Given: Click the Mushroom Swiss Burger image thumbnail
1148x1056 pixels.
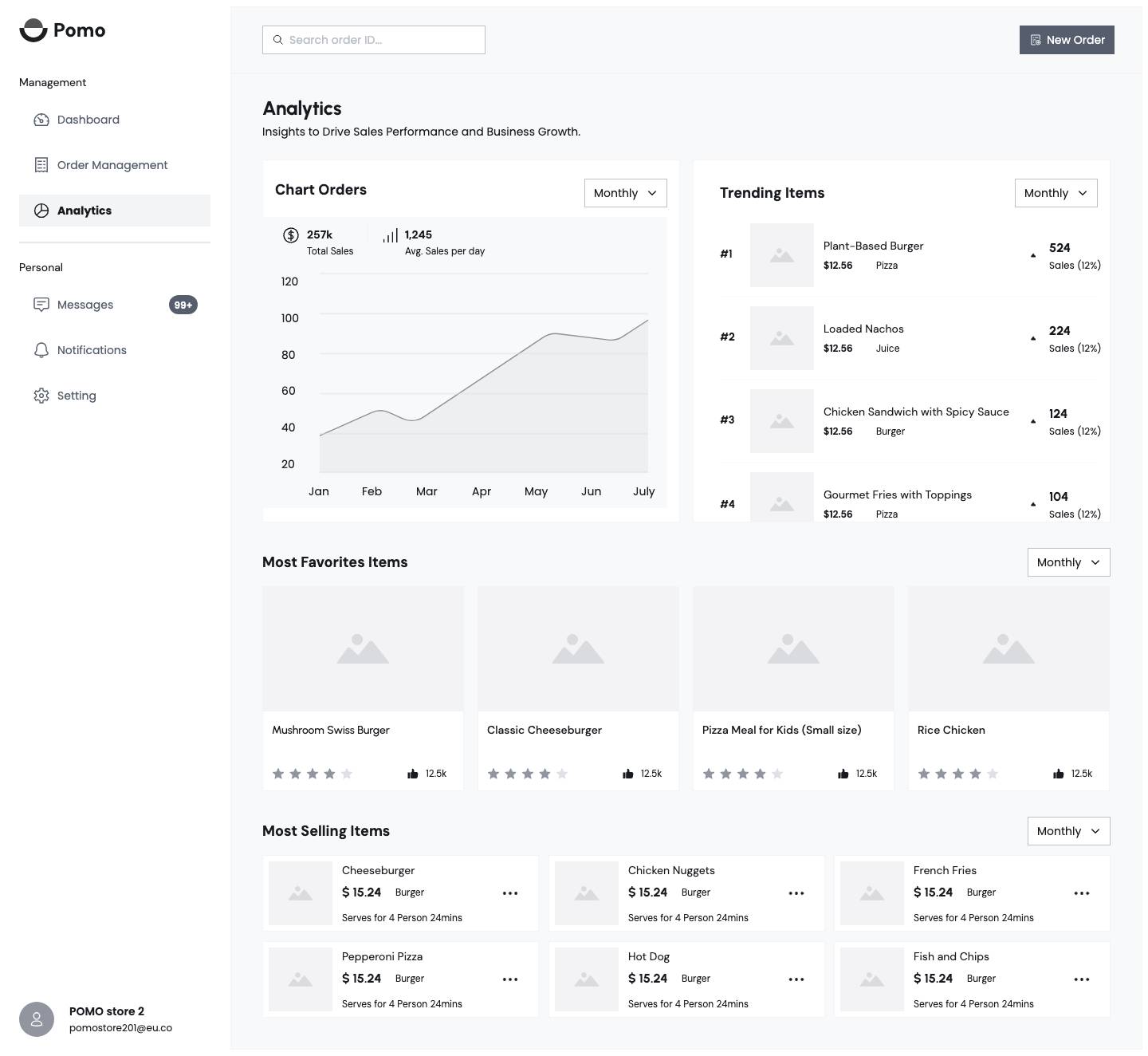Looking at the screenshot, I should [363, 649].
